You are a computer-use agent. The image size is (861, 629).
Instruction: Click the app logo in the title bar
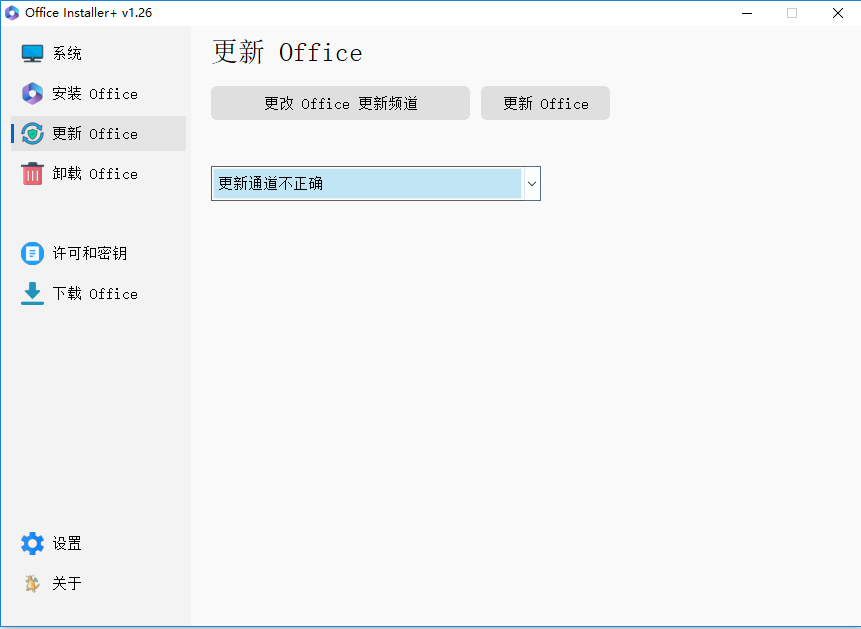(13, 13)
